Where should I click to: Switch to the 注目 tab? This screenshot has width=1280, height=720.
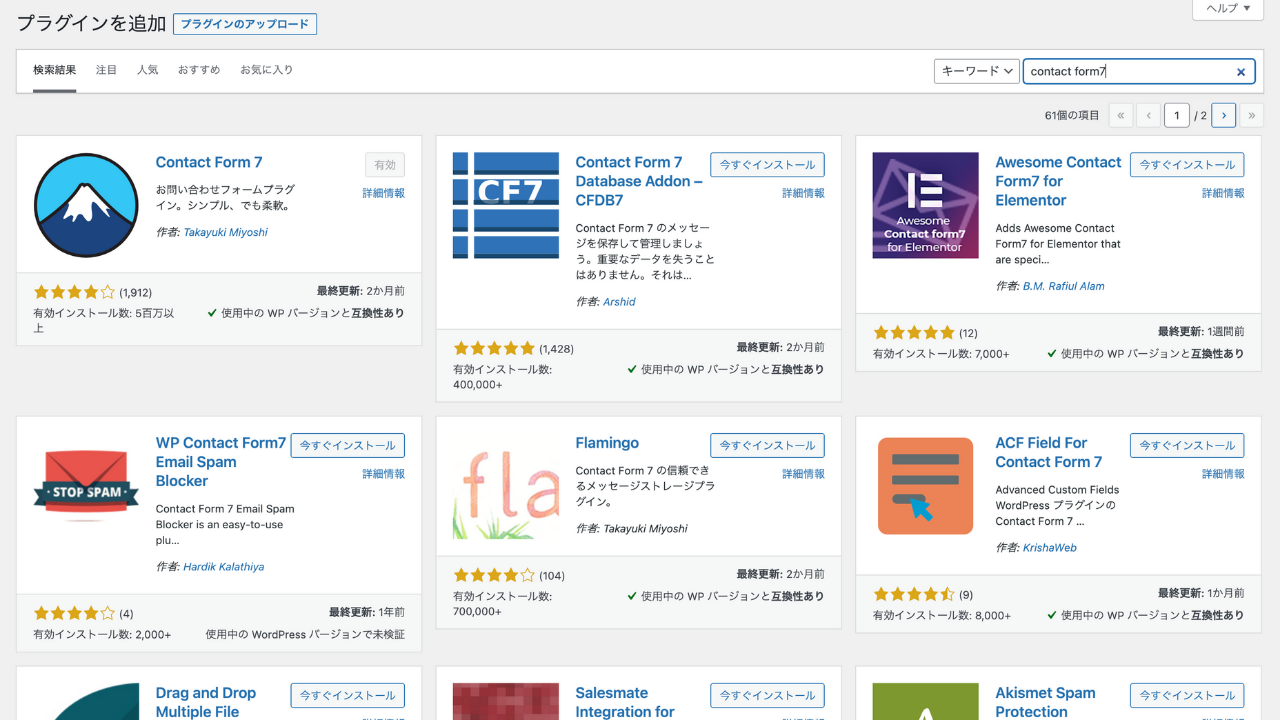[106, 70]
